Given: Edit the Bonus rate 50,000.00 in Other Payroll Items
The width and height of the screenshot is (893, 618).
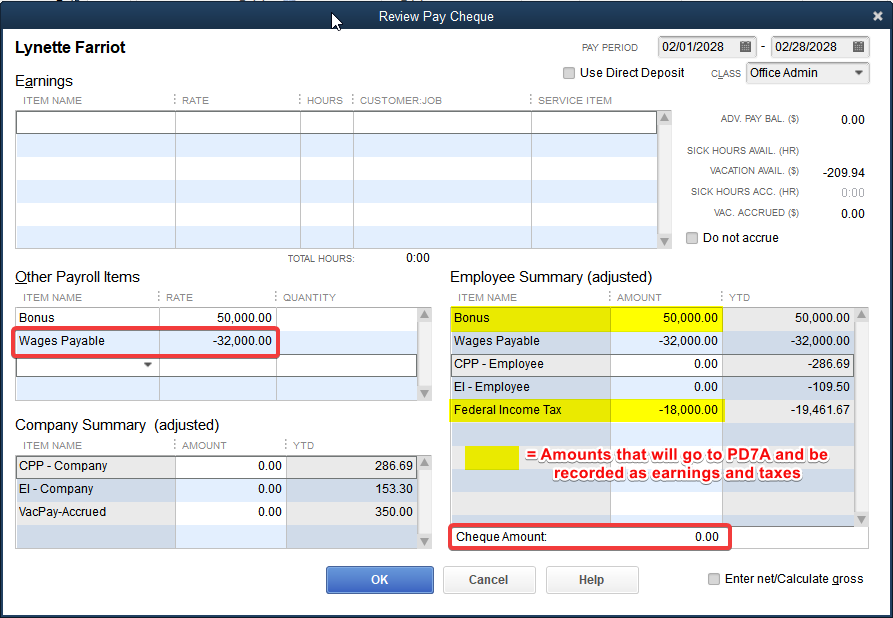Looking at the screenshot, I should pyautogui.click(x=218, y=318).
